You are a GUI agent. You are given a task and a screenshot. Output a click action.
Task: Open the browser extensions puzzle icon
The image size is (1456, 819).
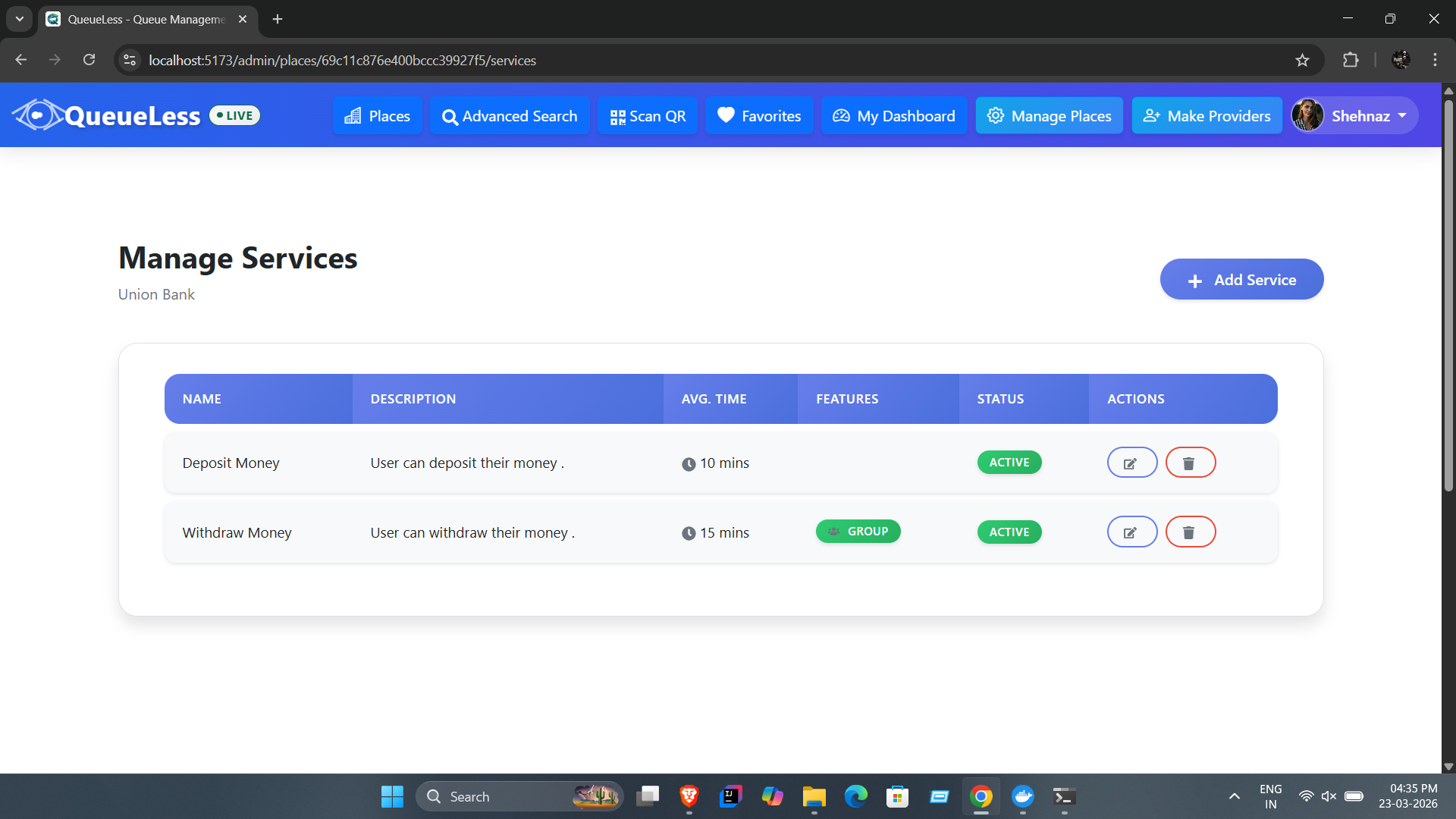(x=1351, y=60)
